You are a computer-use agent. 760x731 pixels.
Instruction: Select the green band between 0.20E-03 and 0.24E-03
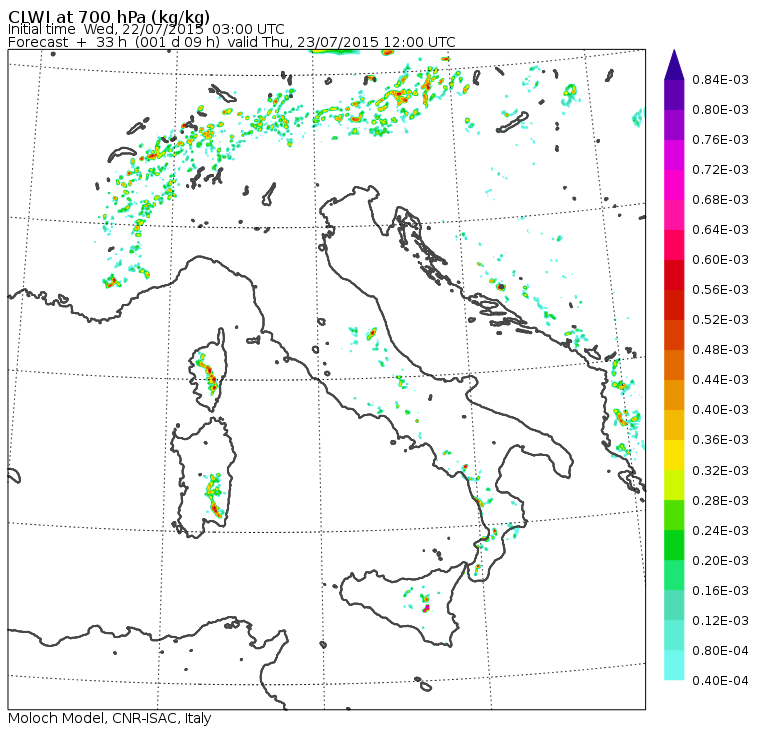click(674, 545)
